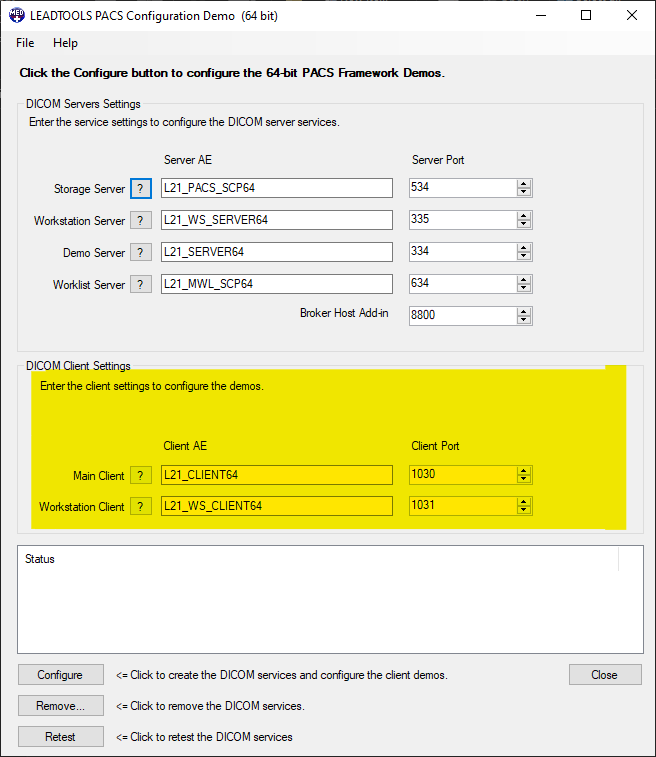Decrease Worklist Server port 634 with down arrow
Screen dimensions: 656x757
point(524,288)
